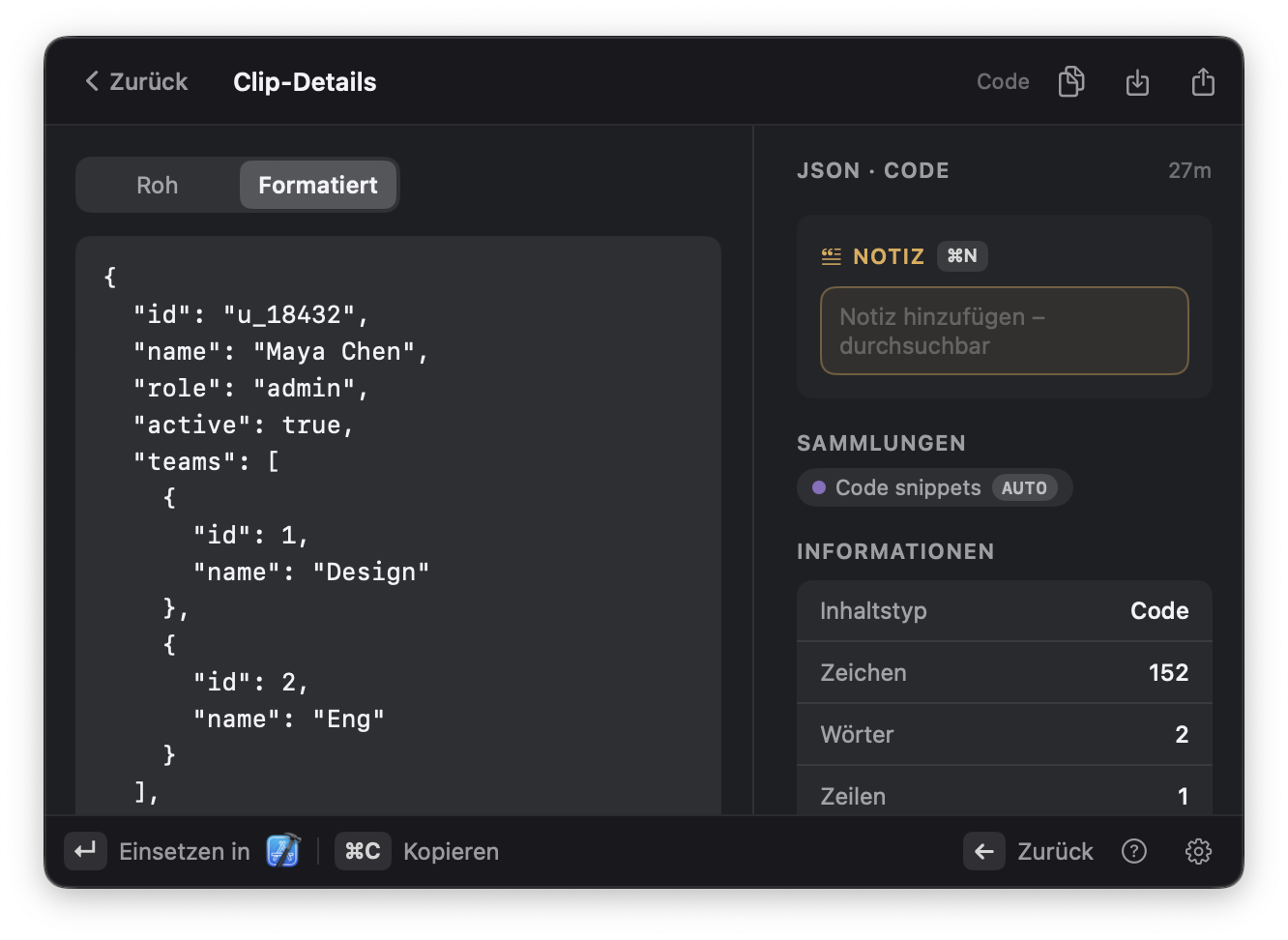This screenshot has height=940, width=1288.
Task: Open help with the question mark icon
Action: pos(1133,851)
